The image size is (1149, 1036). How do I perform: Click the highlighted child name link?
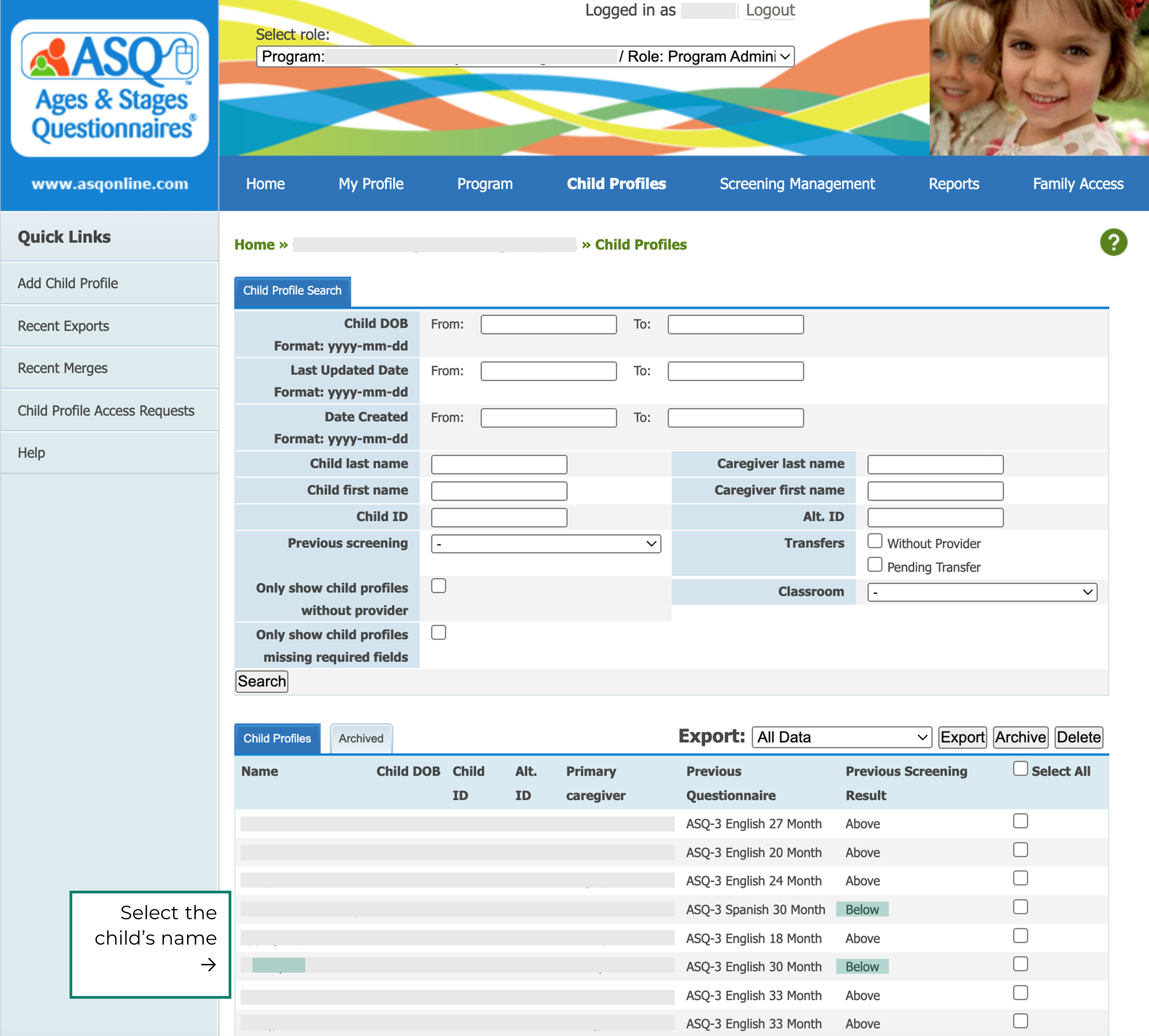(278, 965)
